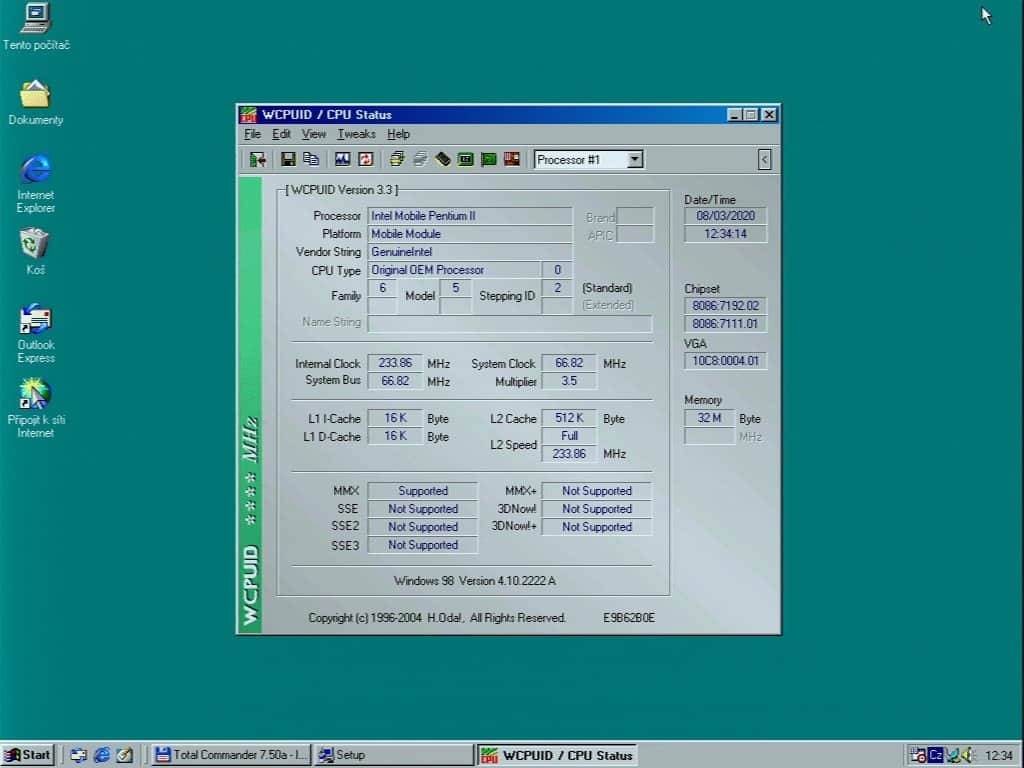
Task: Click the Memory value 32 M
Action: [709, 418]
